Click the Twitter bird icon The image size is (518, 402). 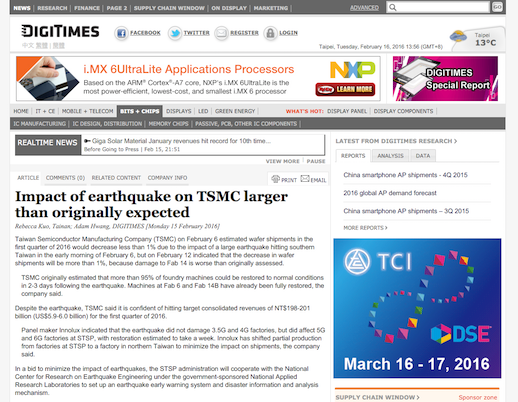coord(175,33)
